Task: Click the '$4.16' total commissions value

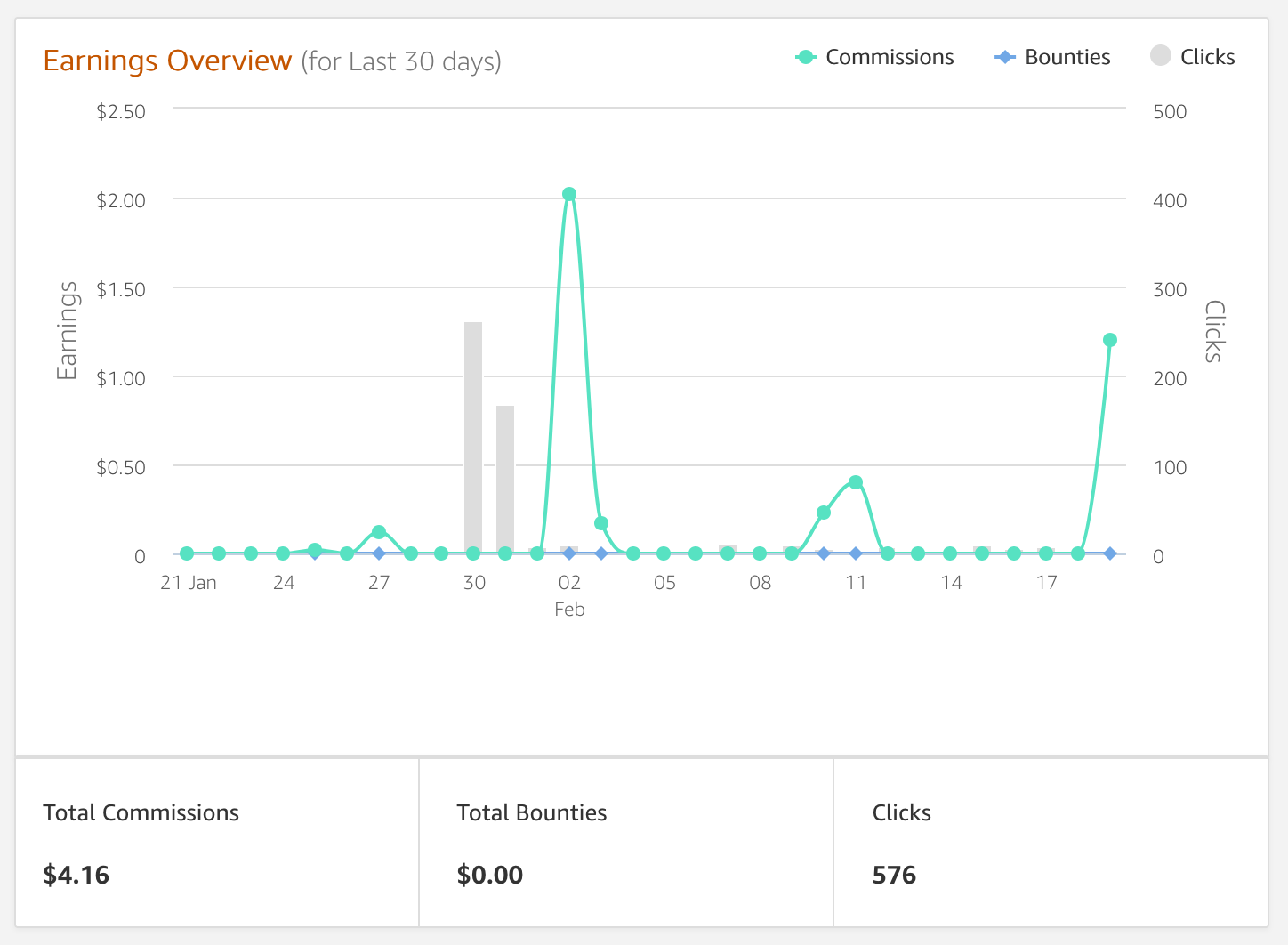Action: pos(76,875)
